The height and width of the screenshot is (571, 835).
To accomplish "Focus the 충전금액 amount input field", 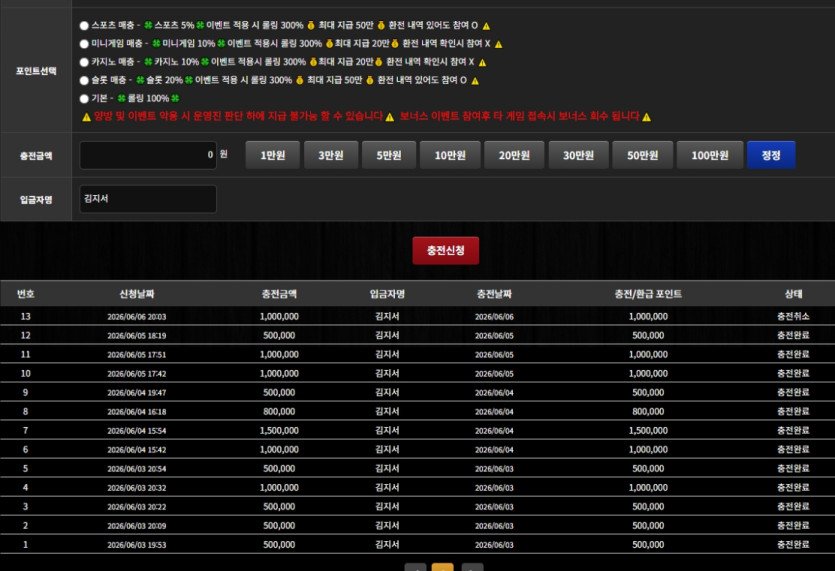I will tap(148, 155).
